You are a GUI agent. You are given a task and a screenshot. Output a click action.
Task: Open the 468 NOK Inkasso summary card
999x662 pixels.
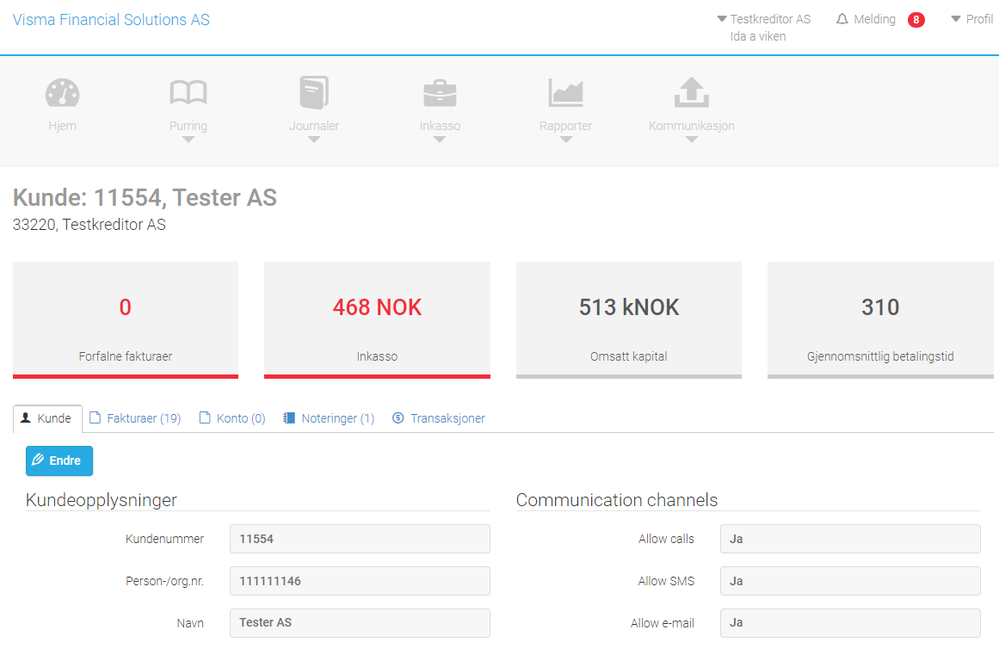pos(377,320)
